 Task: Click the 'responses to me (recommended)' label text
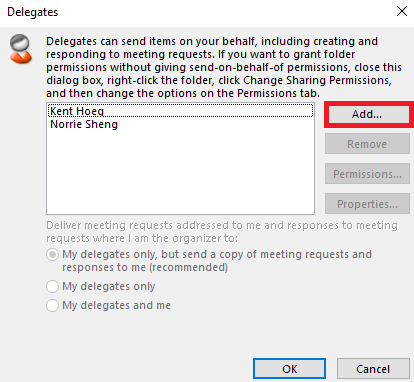coord(145,267)
